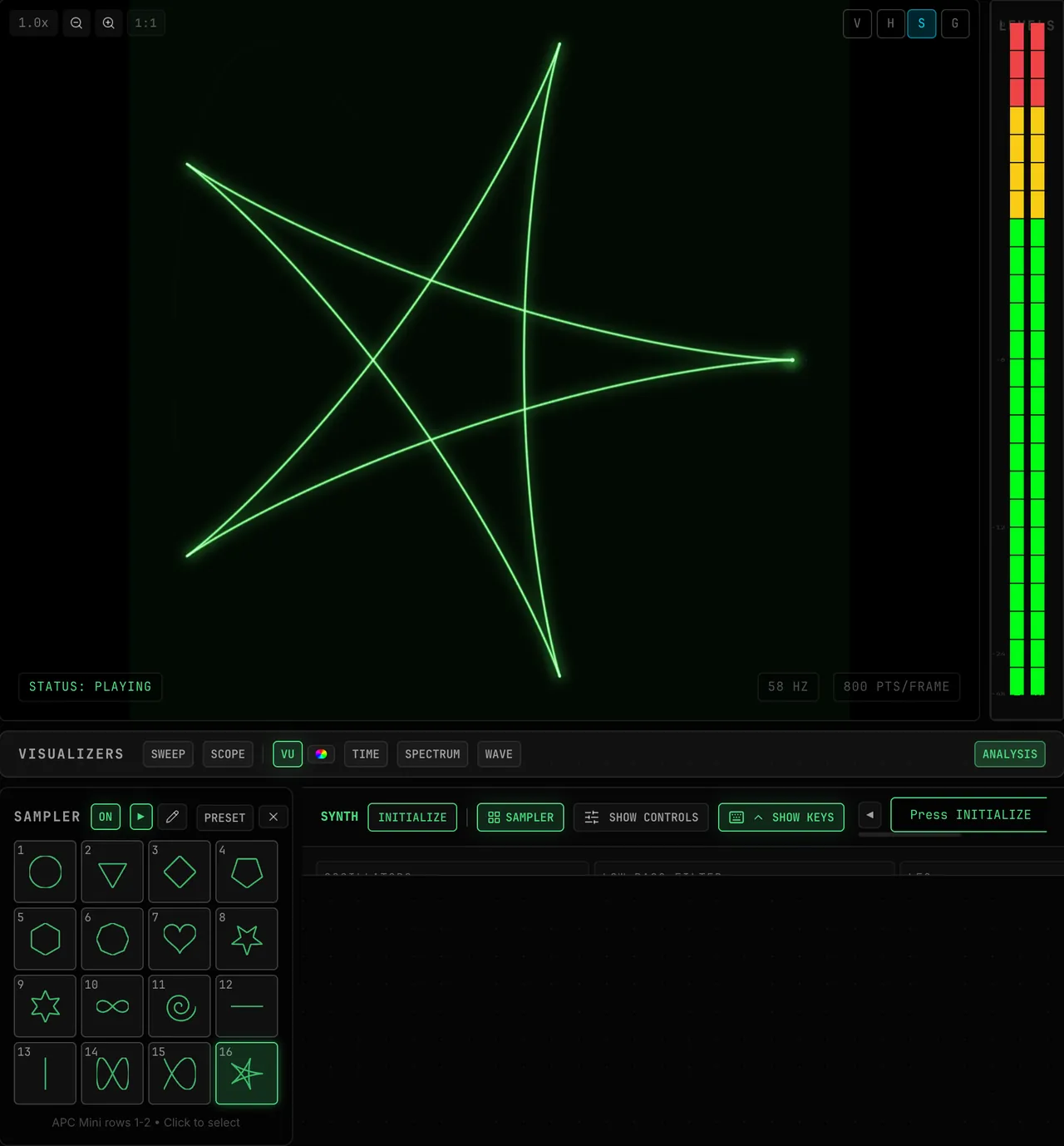
Task: Toggle the ANALYSIS panel
Action: point(1010,754)
